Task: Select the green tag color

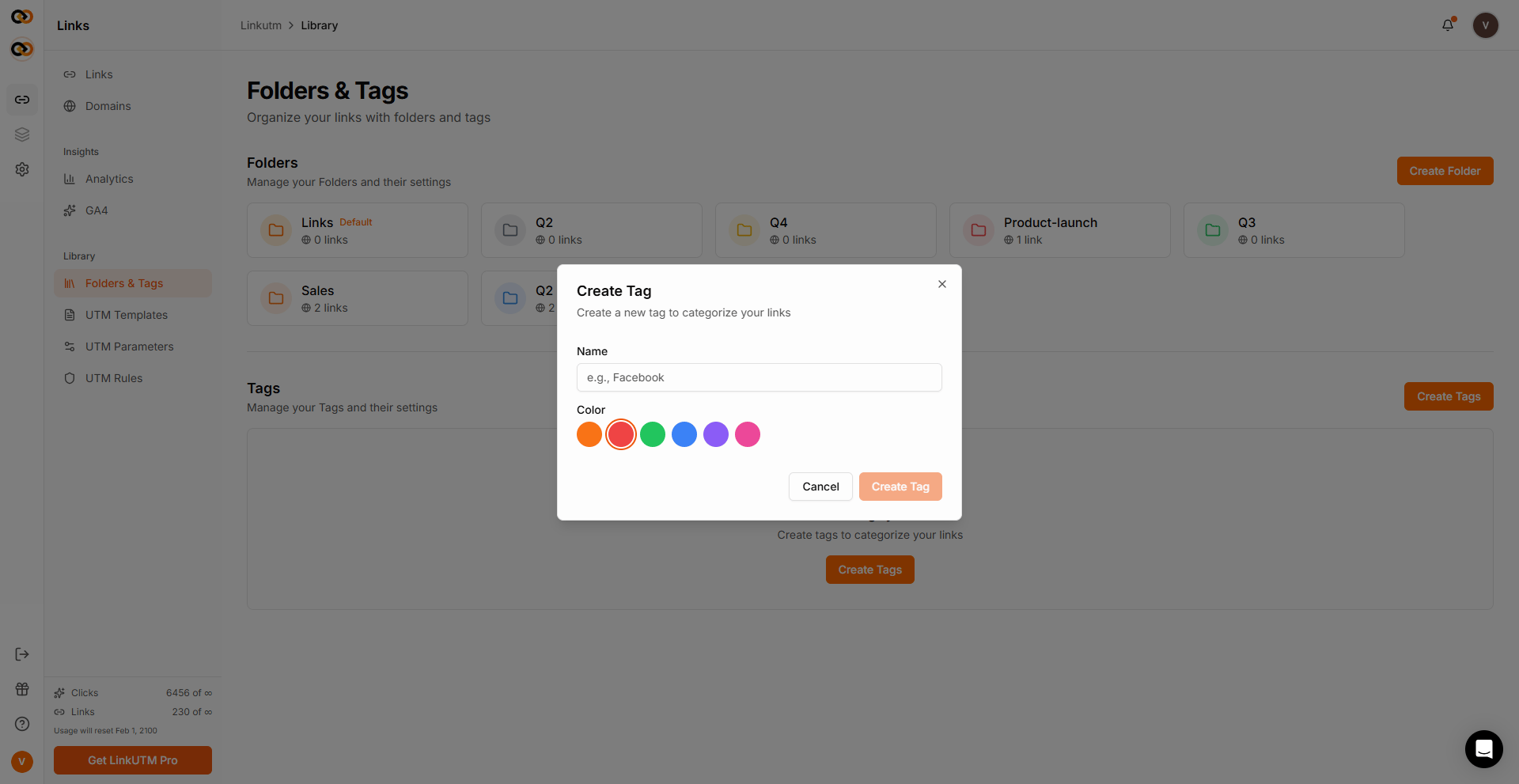Action: [x=653, y=434]
